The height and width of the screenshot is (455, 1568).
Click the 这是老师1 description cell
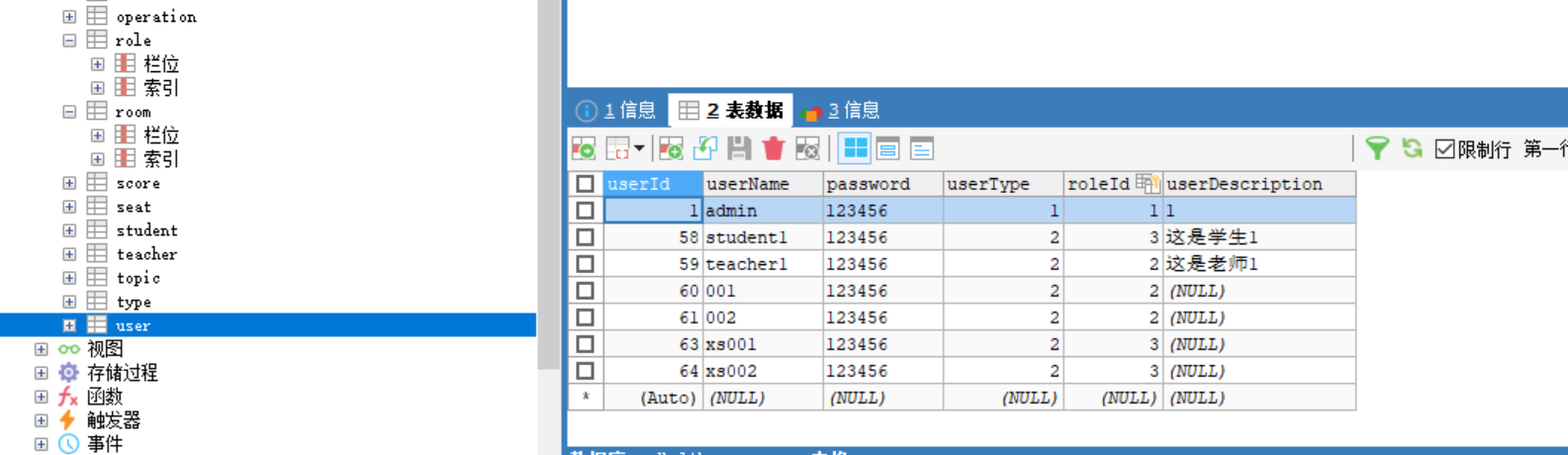(x=1259, y=263)
